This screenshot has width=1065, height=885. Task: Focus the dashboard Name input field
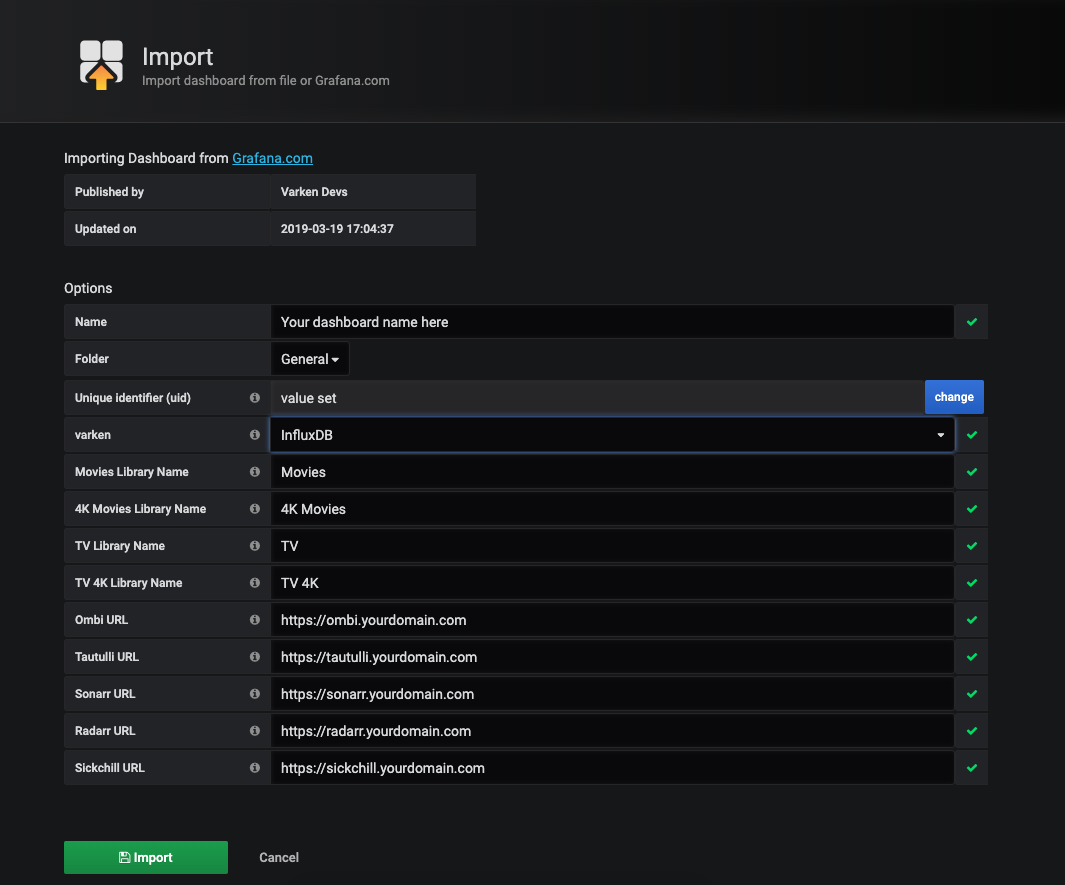612,322
